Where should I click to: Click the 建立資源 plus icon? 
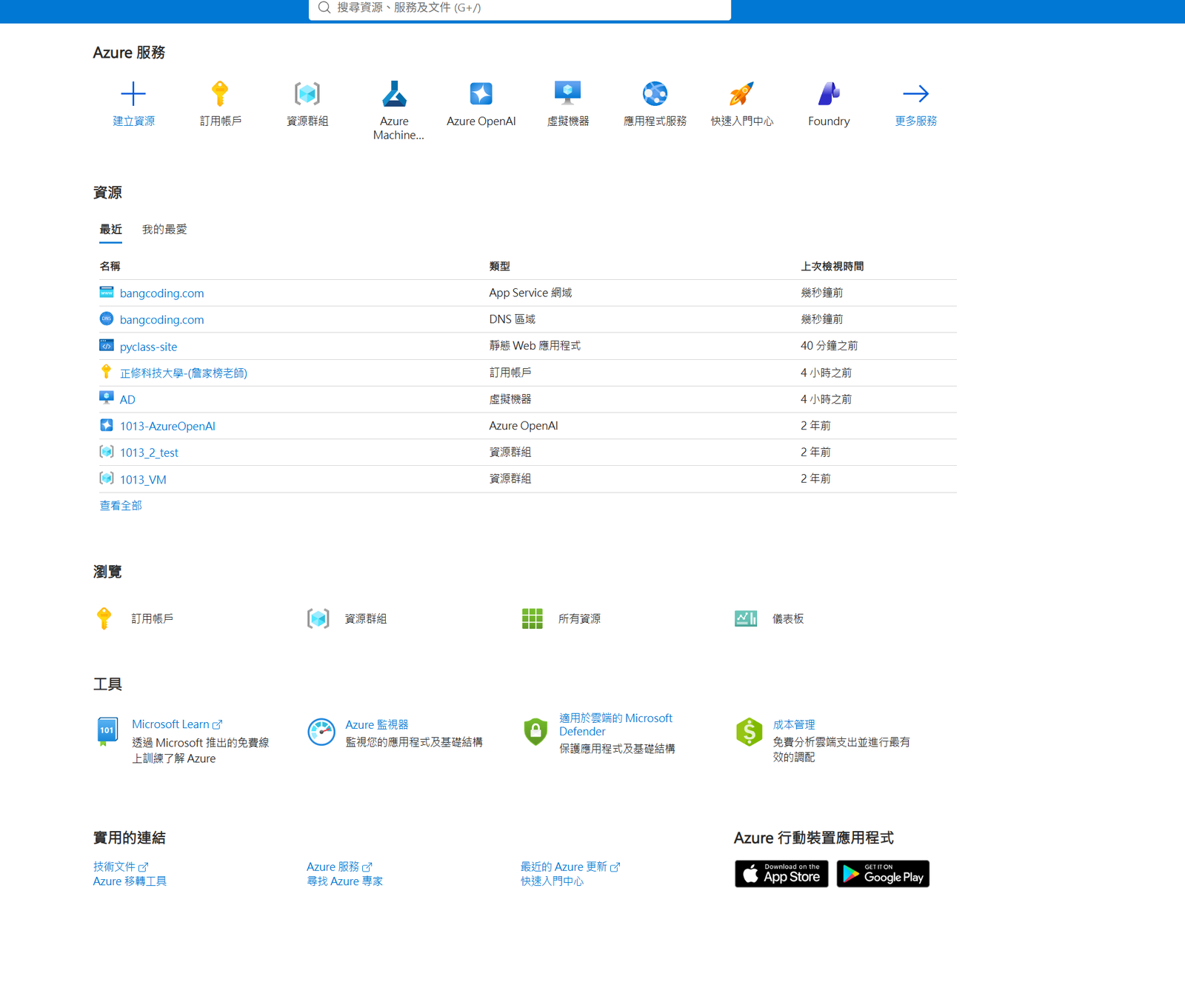pyautogui.click(x=133, y=93)
